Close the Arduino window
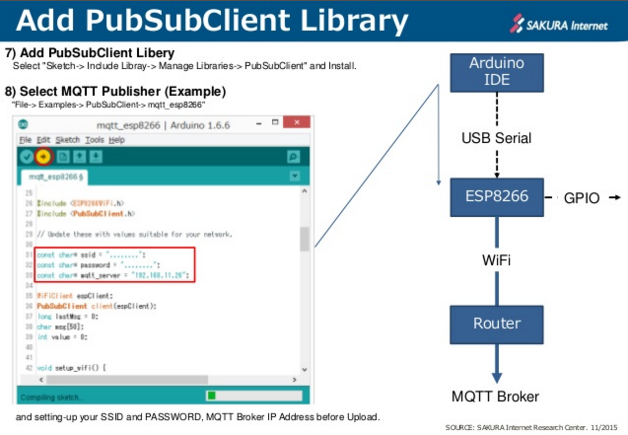The height and width of the screenshot is (435, 628). click(x=296, y=122)
